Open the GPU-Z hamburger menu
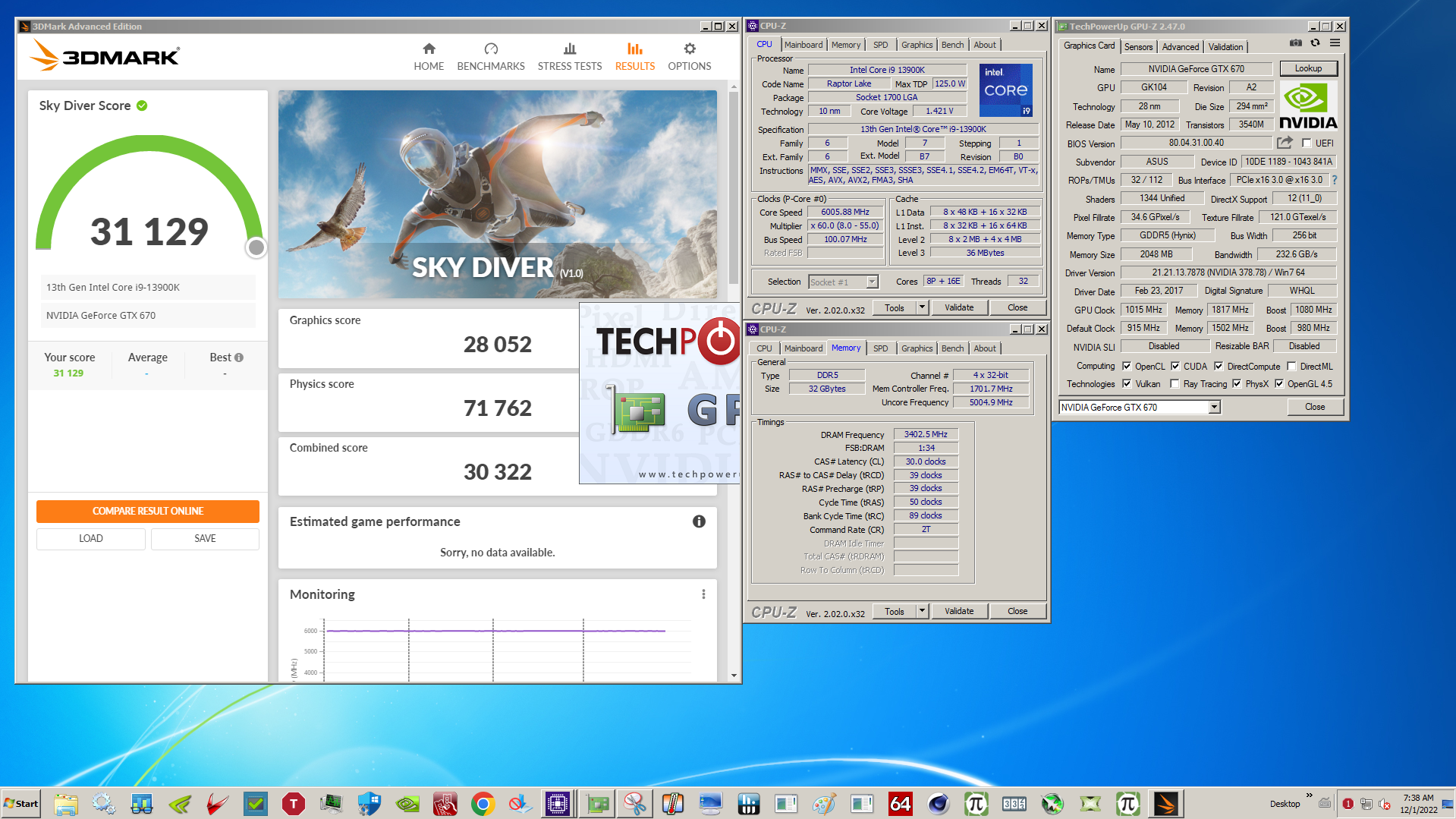 (1335, 43)
